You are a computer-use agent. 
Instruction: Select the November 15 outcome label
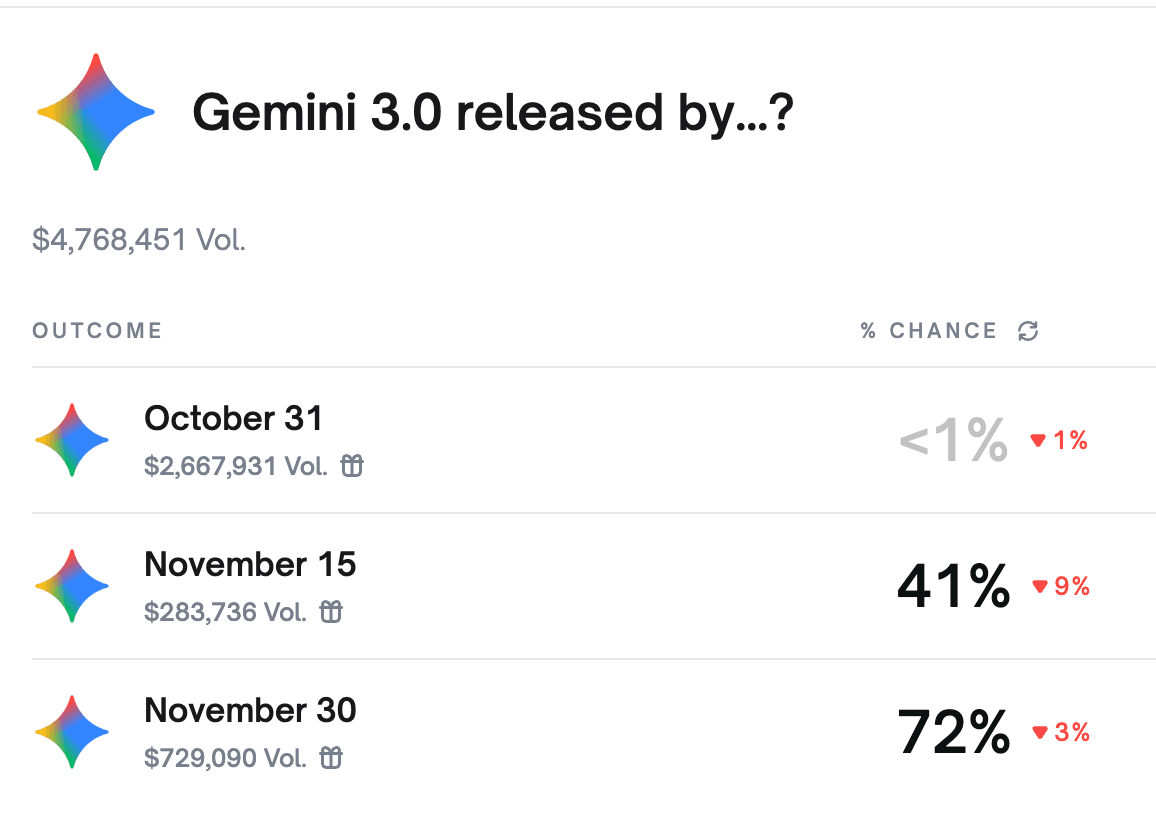[x=250, y=564]
